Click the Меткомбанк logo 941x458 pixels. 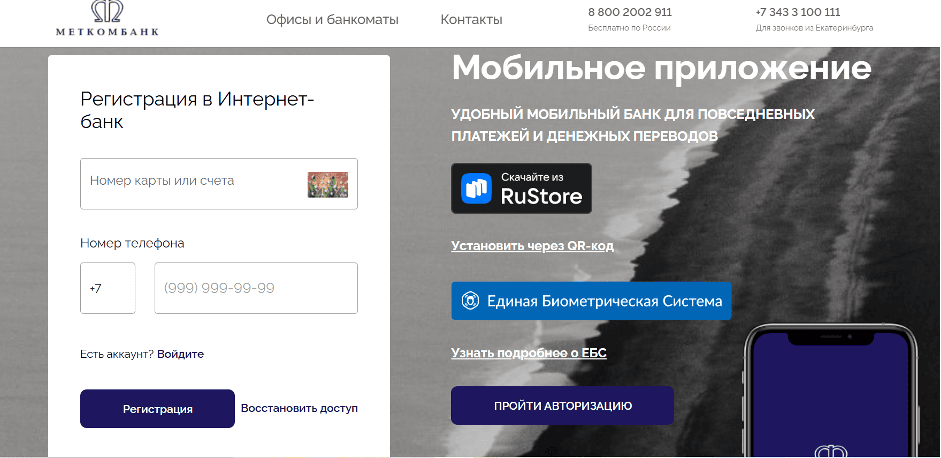[x=107, y=19]
